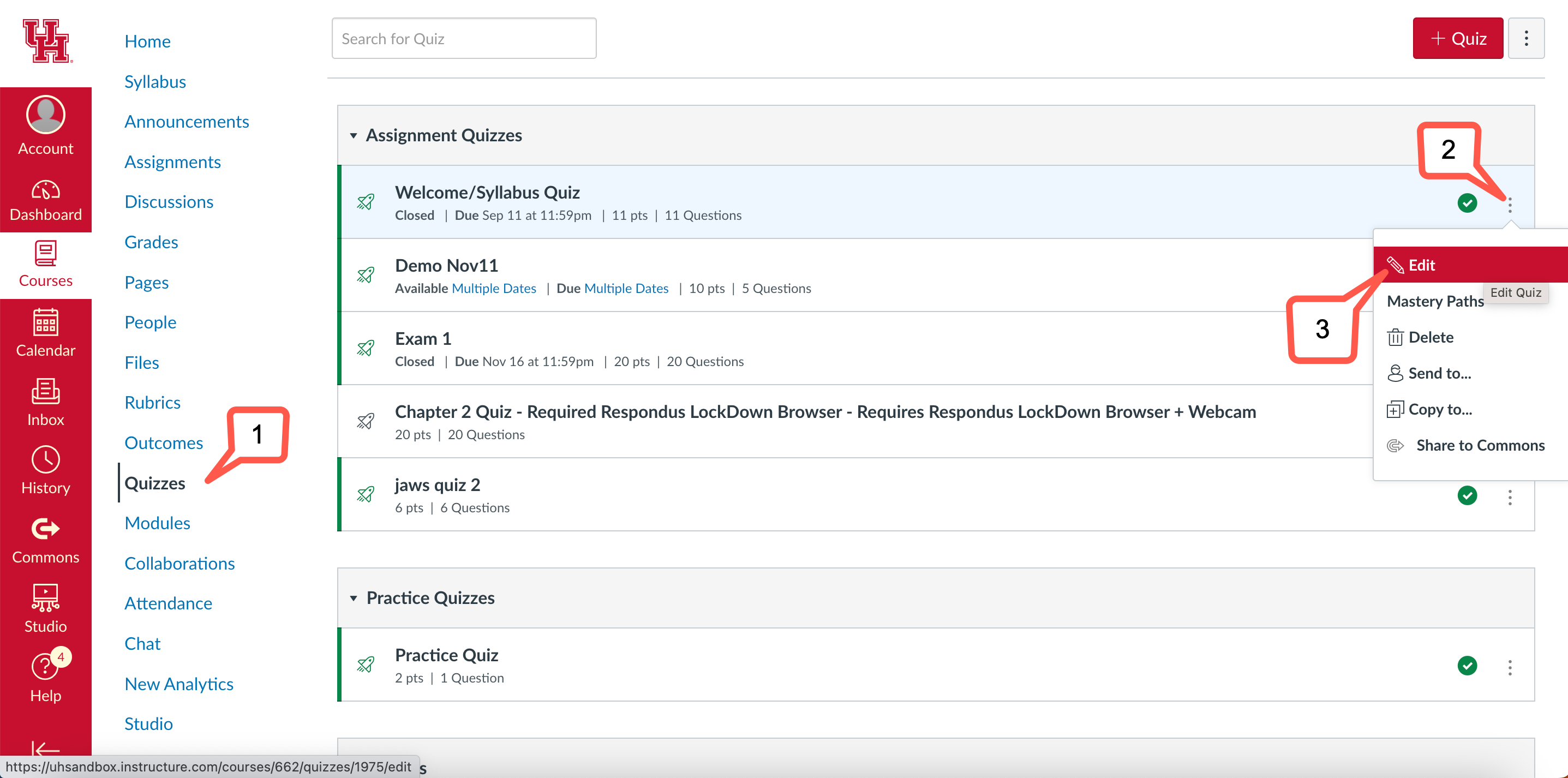Toggle publish status of Welcome/Syllabus Quiz

(x=1467, y=203)
